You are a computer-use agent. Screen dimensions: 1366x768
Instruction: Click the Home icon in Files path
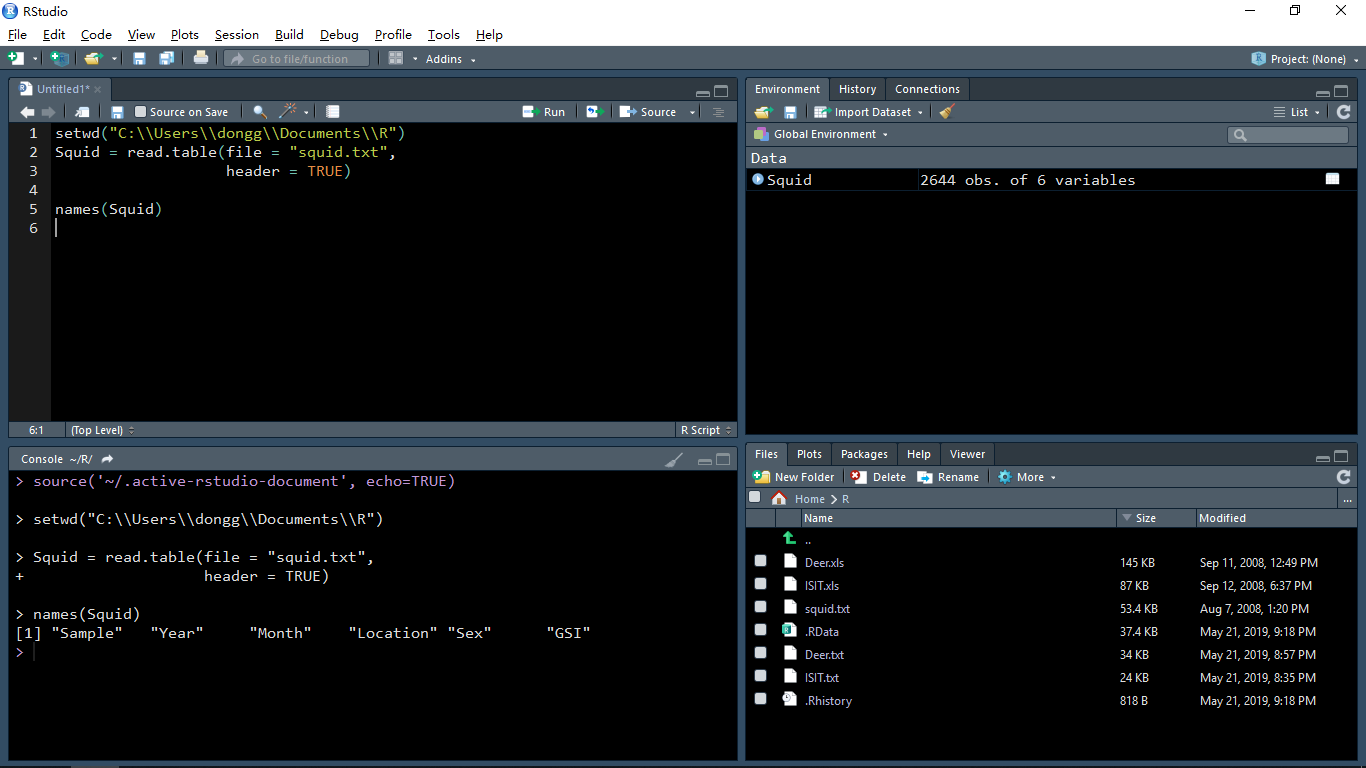coord(779,498)
